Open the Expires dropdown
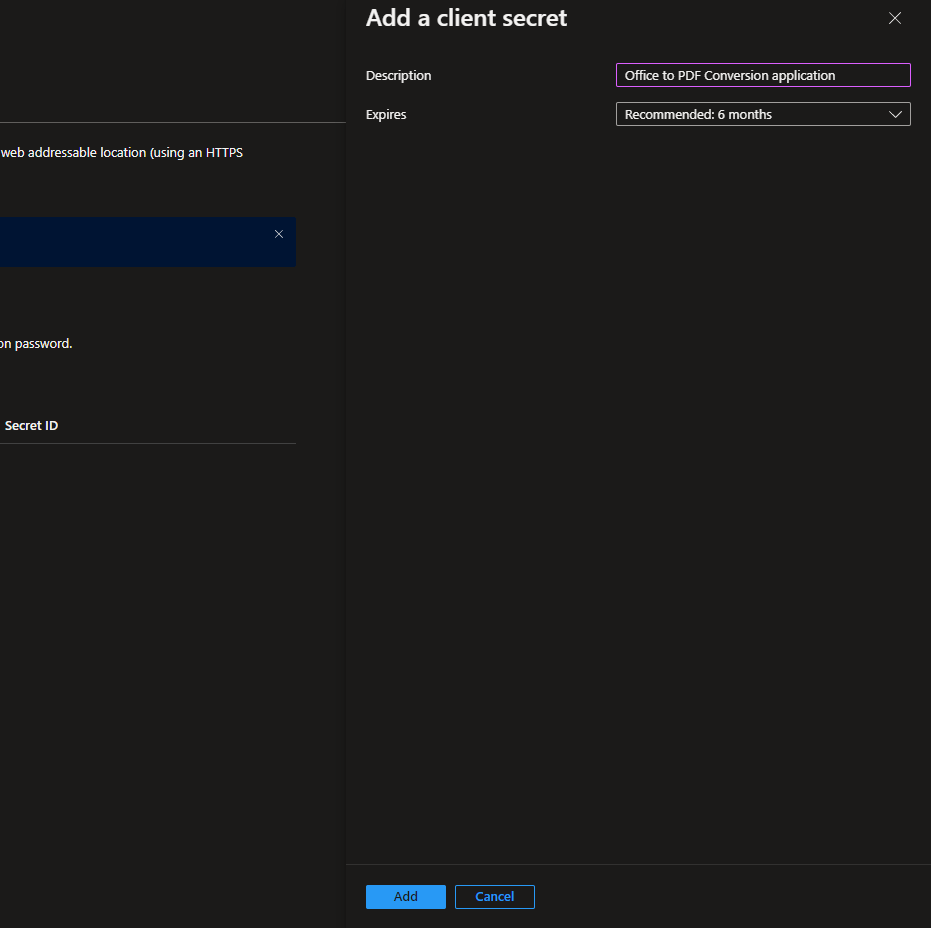This screenshot has height=928, width=931. 762,114
